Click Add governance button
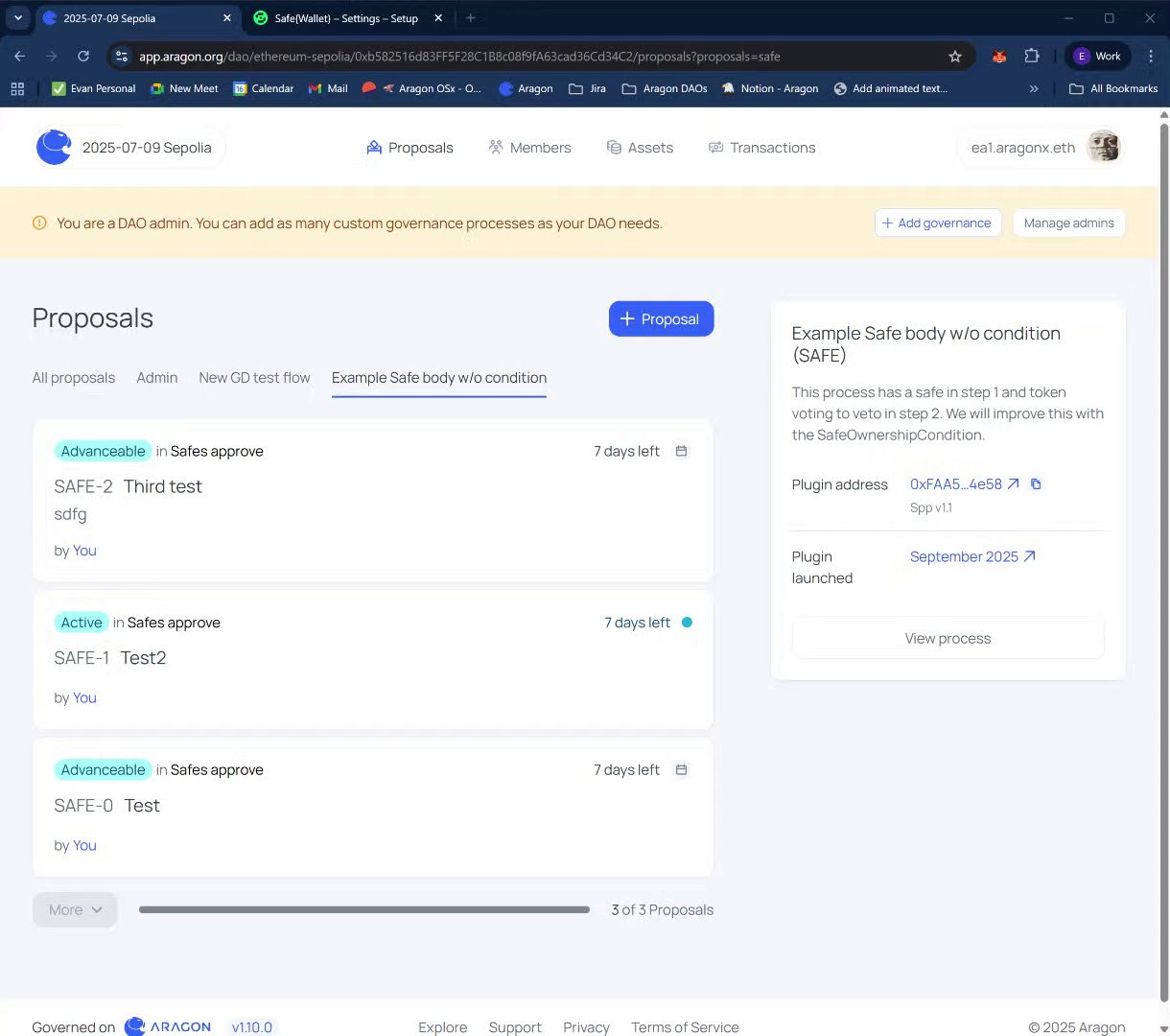Image resolution: width=1170 pixels, height=1036 pixels. coord(938,224)
